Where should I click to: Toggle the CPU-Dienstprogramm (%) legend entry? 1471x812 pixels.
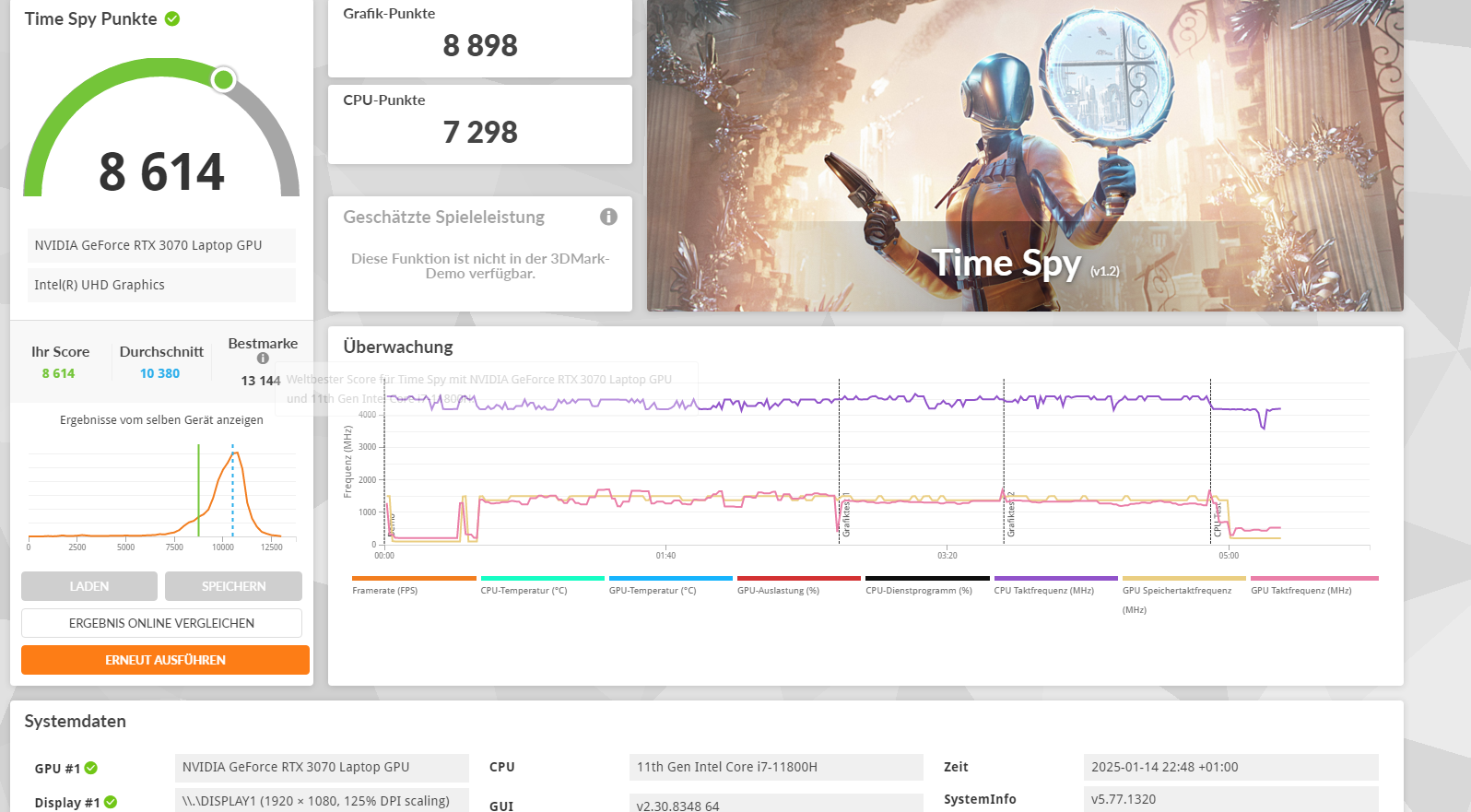pyautogui.click(x=927, y=586)
